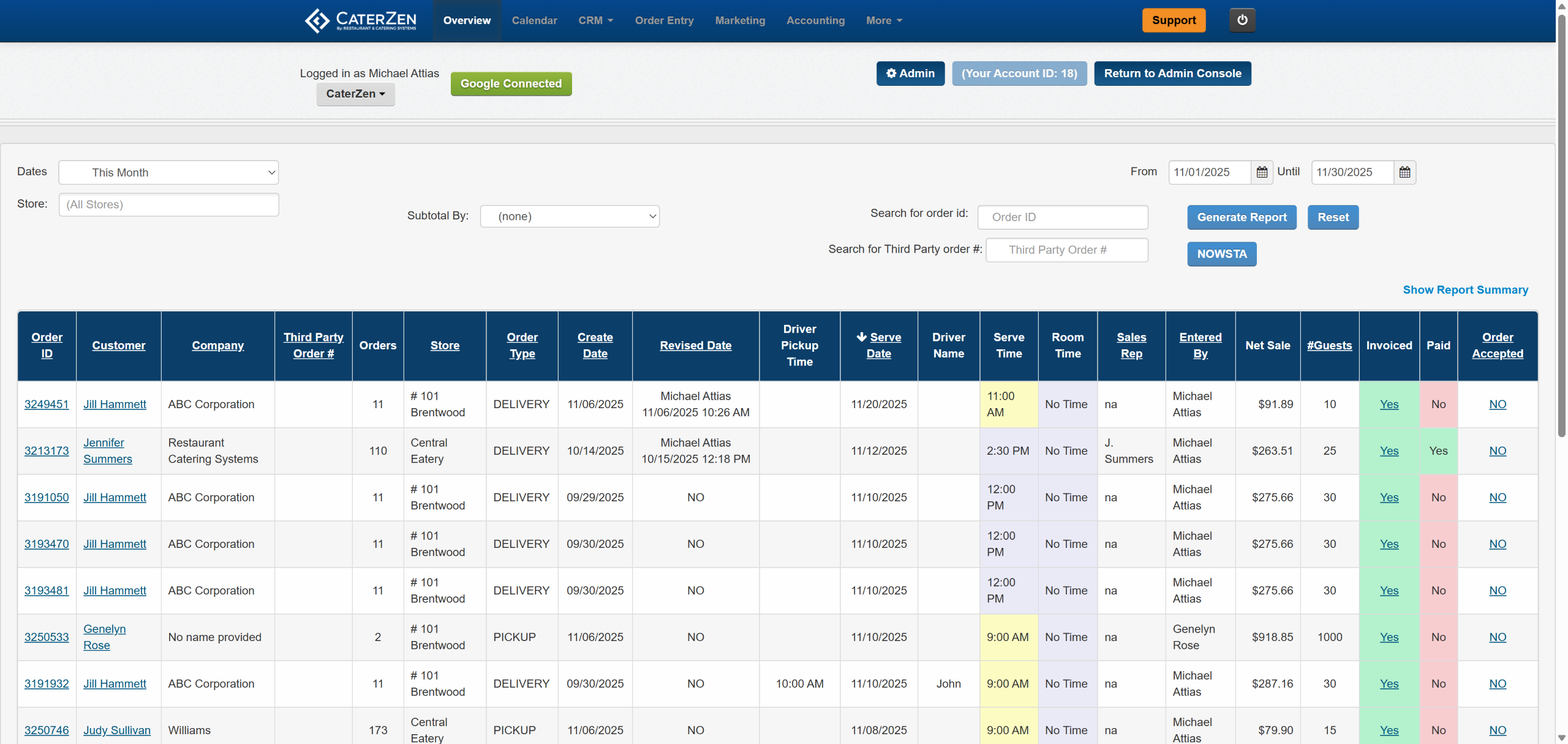This screenshot has width=1568, height=744.
Task: Expand the CaterZen account dropdown
Action: click(x=355, y=94)
